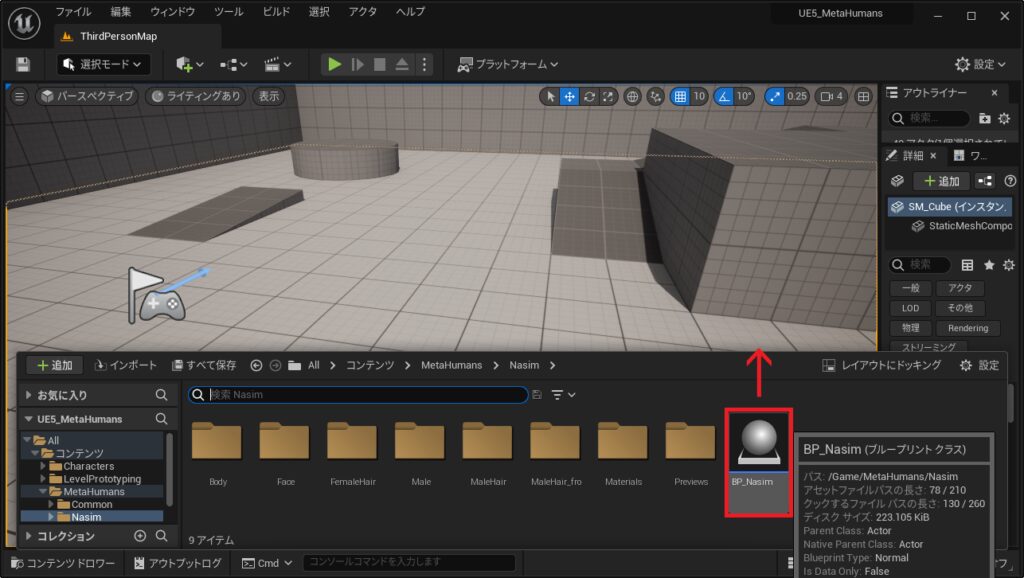The image size is (1024, 578).
Task: Click the outliner search field
Action: pyautogui.click(x=930, y=118)
